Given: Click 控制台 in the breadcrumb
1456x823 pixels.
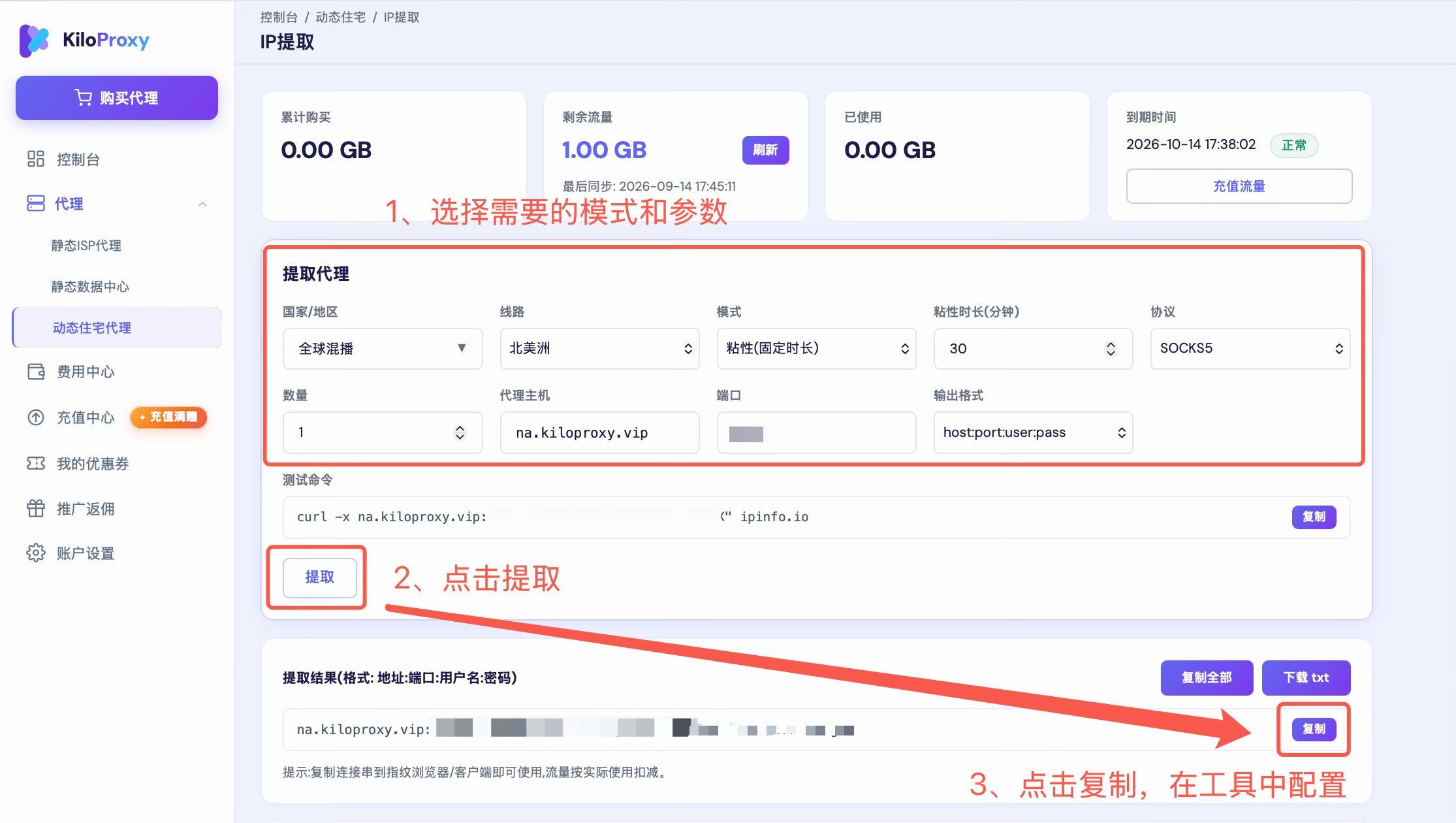Looking at the screenshot, I should click(x=279, y=17).
